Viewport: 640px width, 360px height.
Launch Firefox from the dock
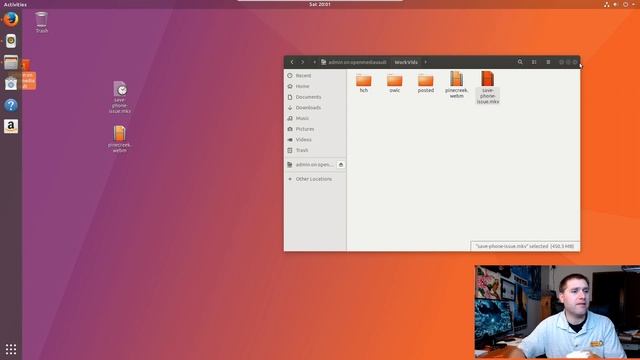(x=11, y=19)
